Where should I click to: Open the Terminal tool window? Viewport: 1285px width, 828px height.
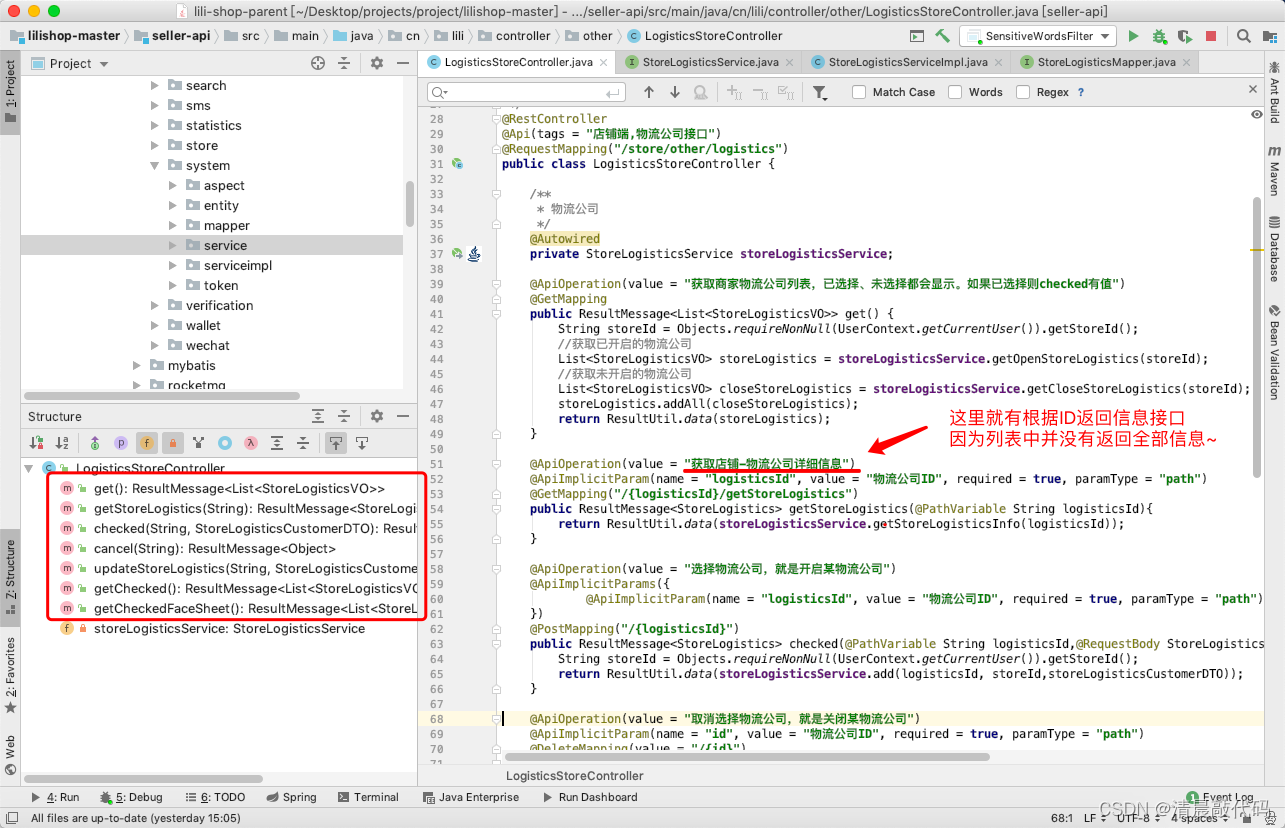pyautogui.click(x=368, y=797)
